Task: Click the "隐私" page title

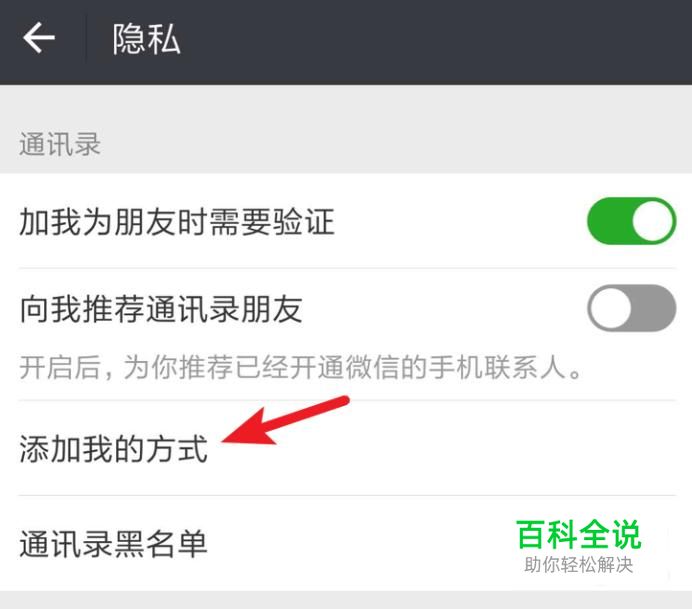Action: pyautogui.click(x=146, y=40)
